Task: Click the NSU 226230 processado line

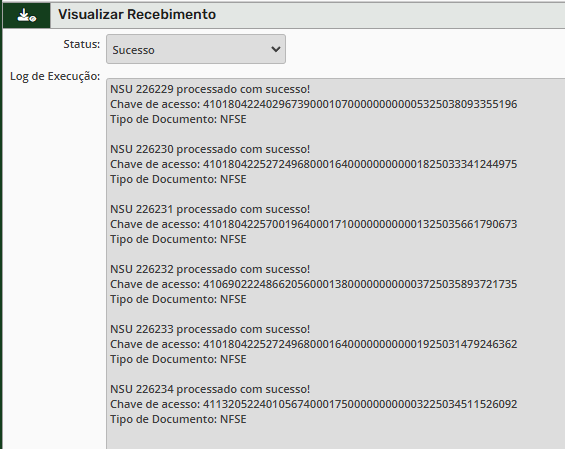Action: click(x=210, y=149)
